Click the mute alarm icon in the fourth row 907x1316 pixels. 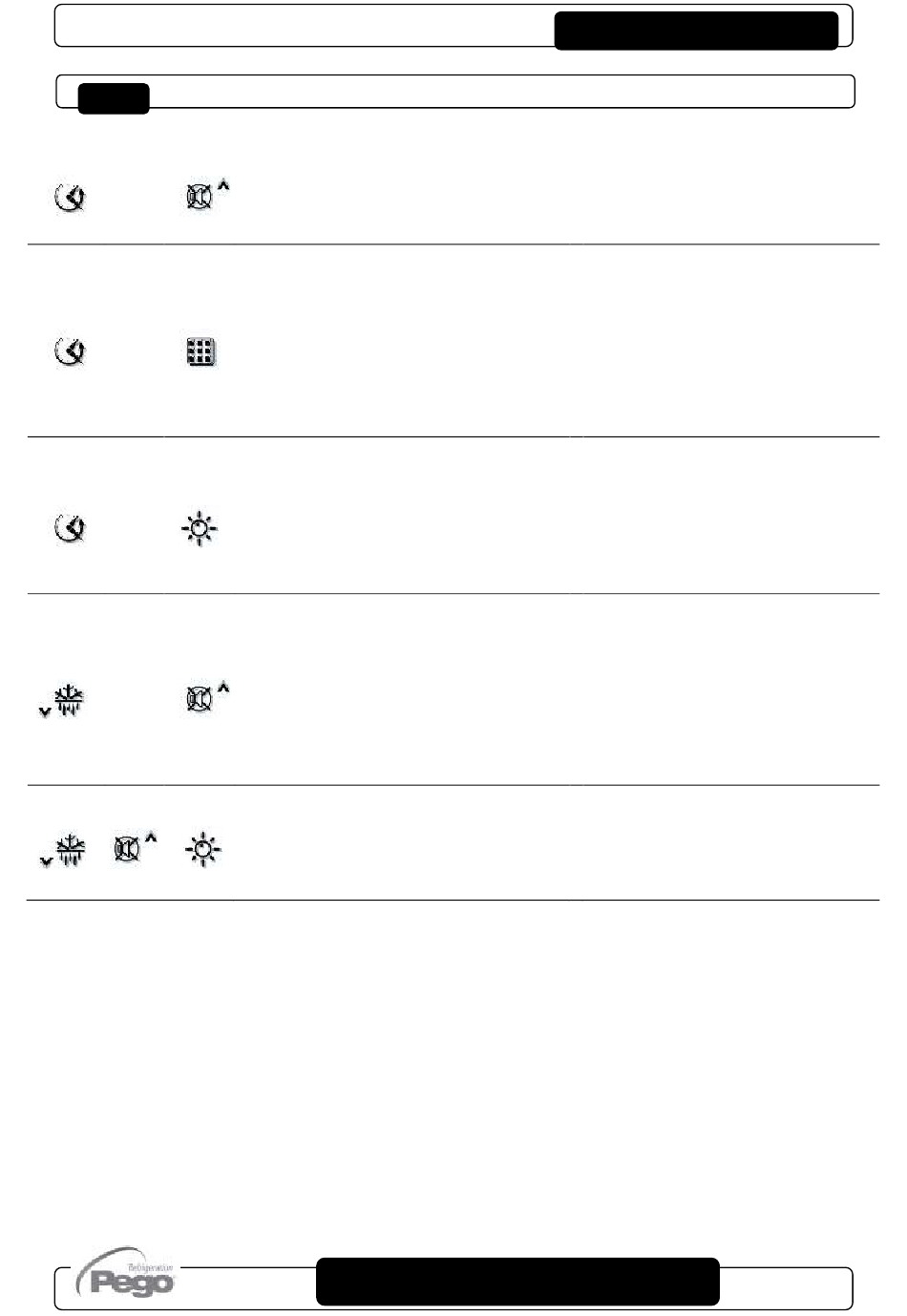coord(199,700)
